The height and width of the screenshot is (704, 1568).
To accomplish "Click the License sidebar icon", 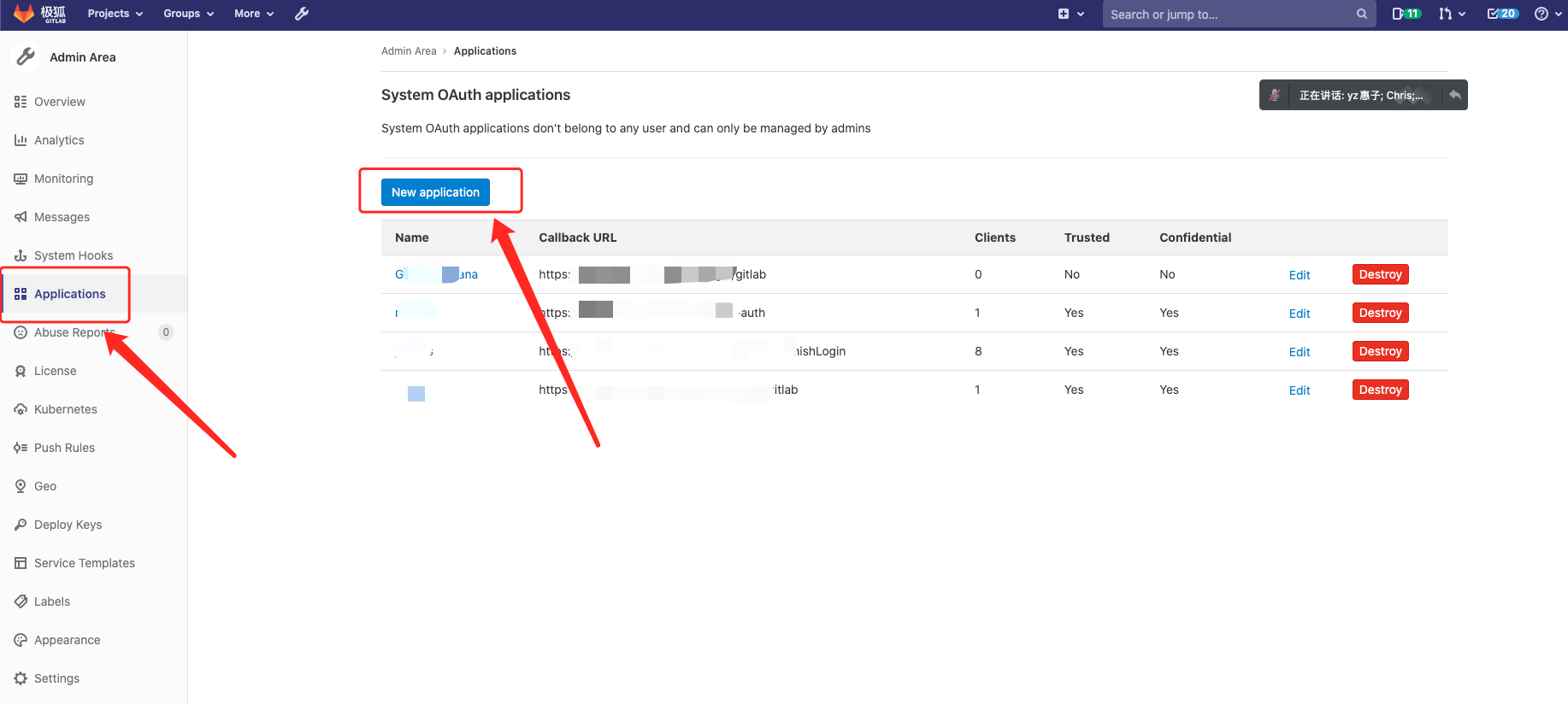I will (21, 371).
